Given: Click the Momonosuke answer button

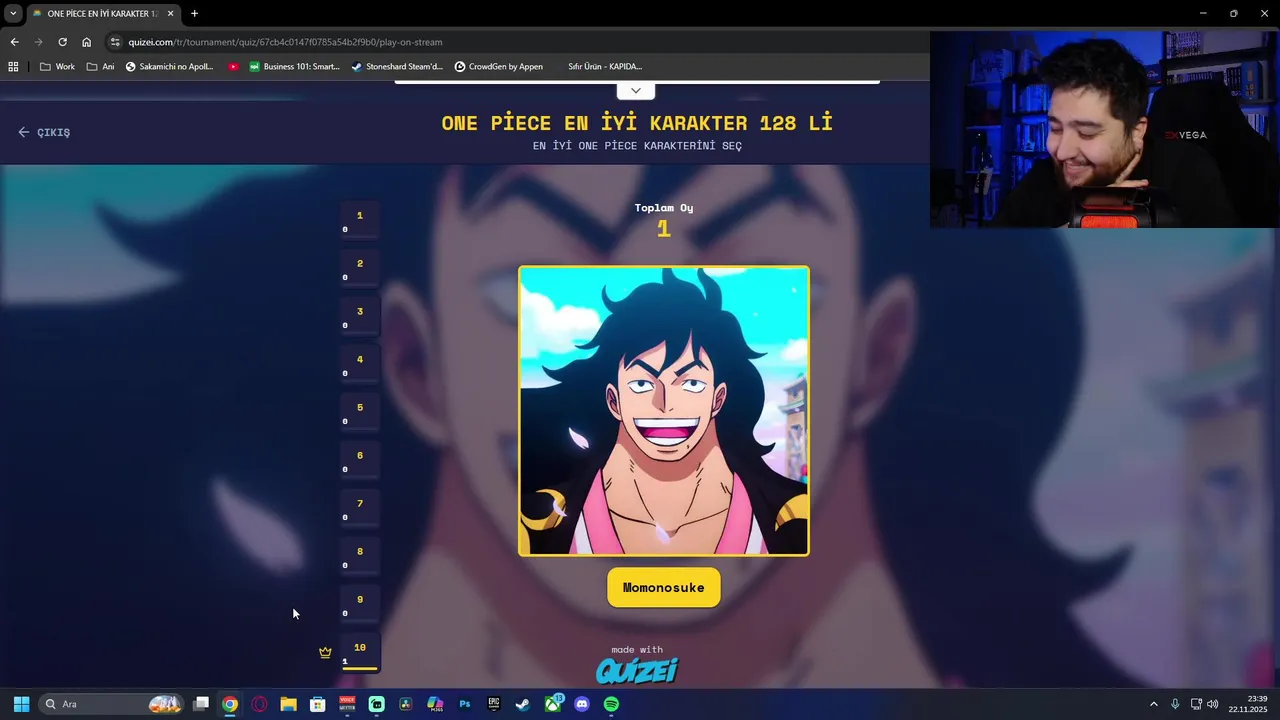Looking at the screenshot, I should [664, 587].
